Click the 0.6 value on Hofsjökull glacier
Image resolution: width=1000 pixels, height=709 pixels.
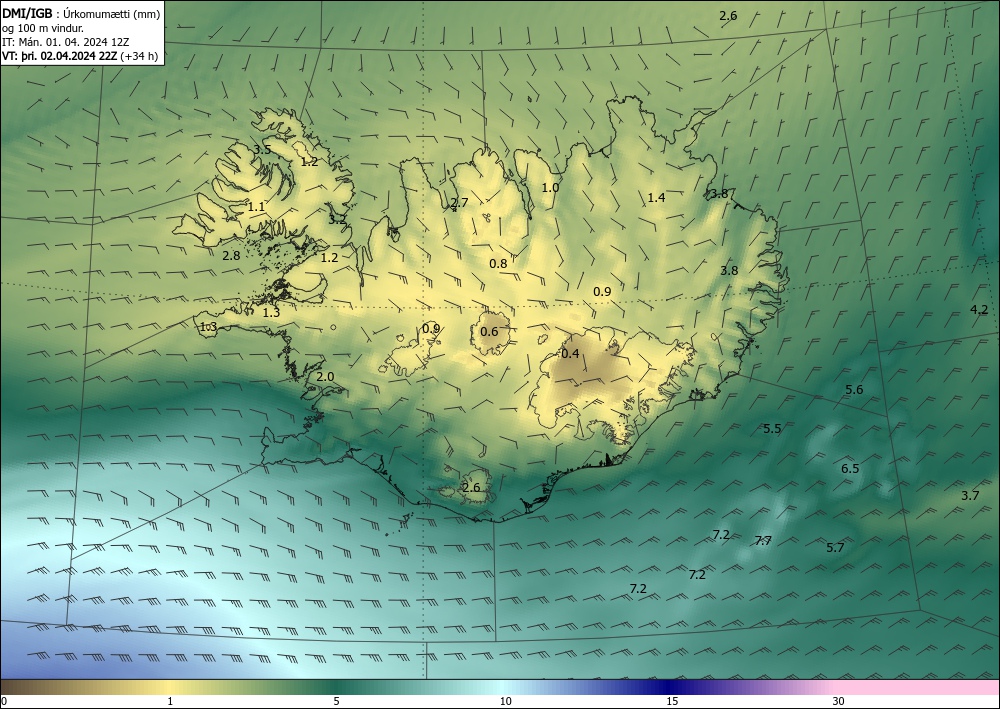[x=489, y=332]
